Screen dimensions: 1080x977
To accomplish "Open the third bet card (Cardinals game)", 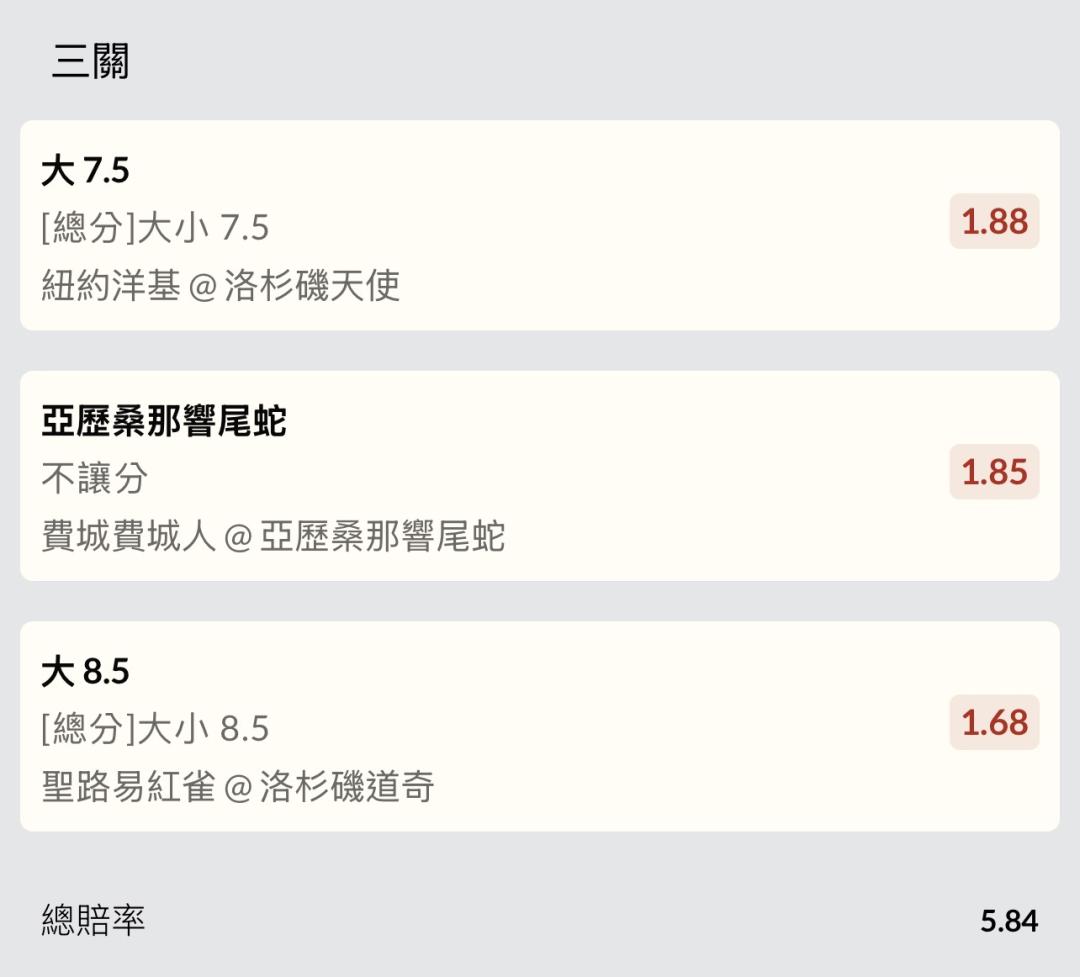I will [540, 726].
